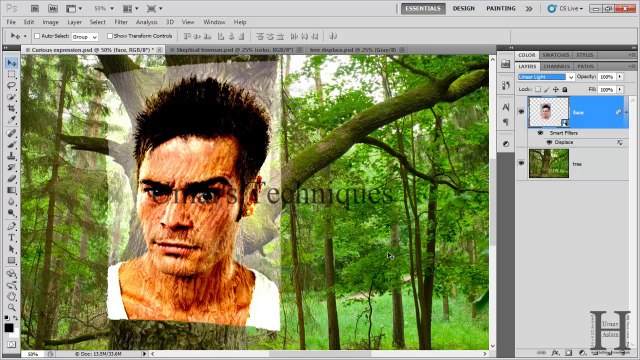Select the Zoom tool

coord(11,308)
